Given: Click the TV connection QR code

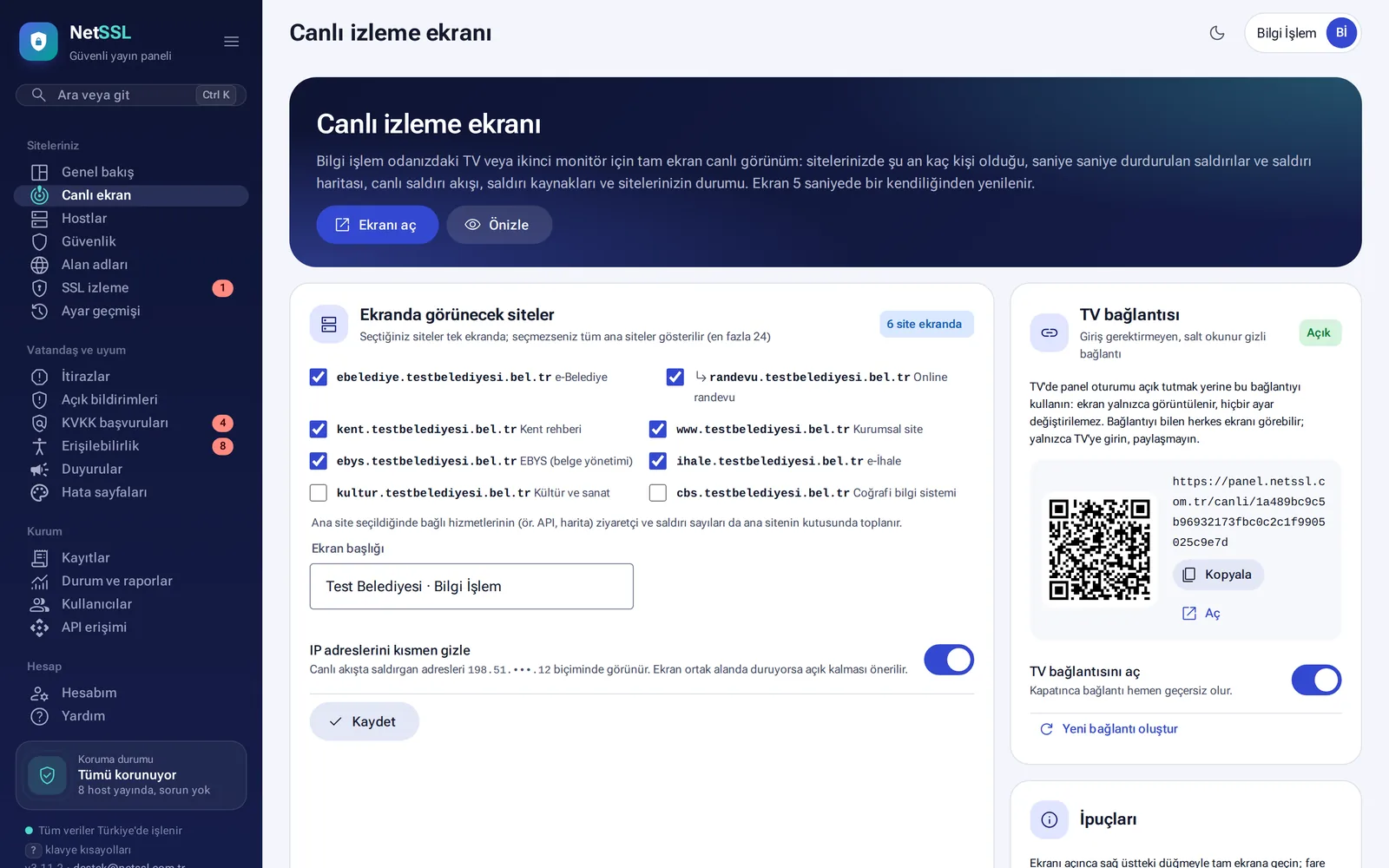Looking at the screenshot, I should coord(1099,549).
